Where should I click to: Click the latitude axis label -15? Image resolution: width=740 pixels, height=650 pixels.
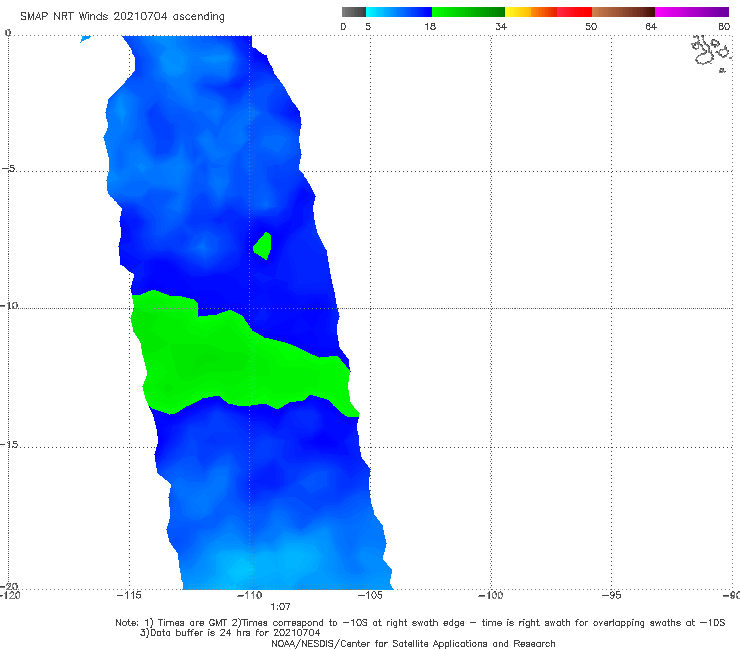pyautogui.click(x=9, y=445)
